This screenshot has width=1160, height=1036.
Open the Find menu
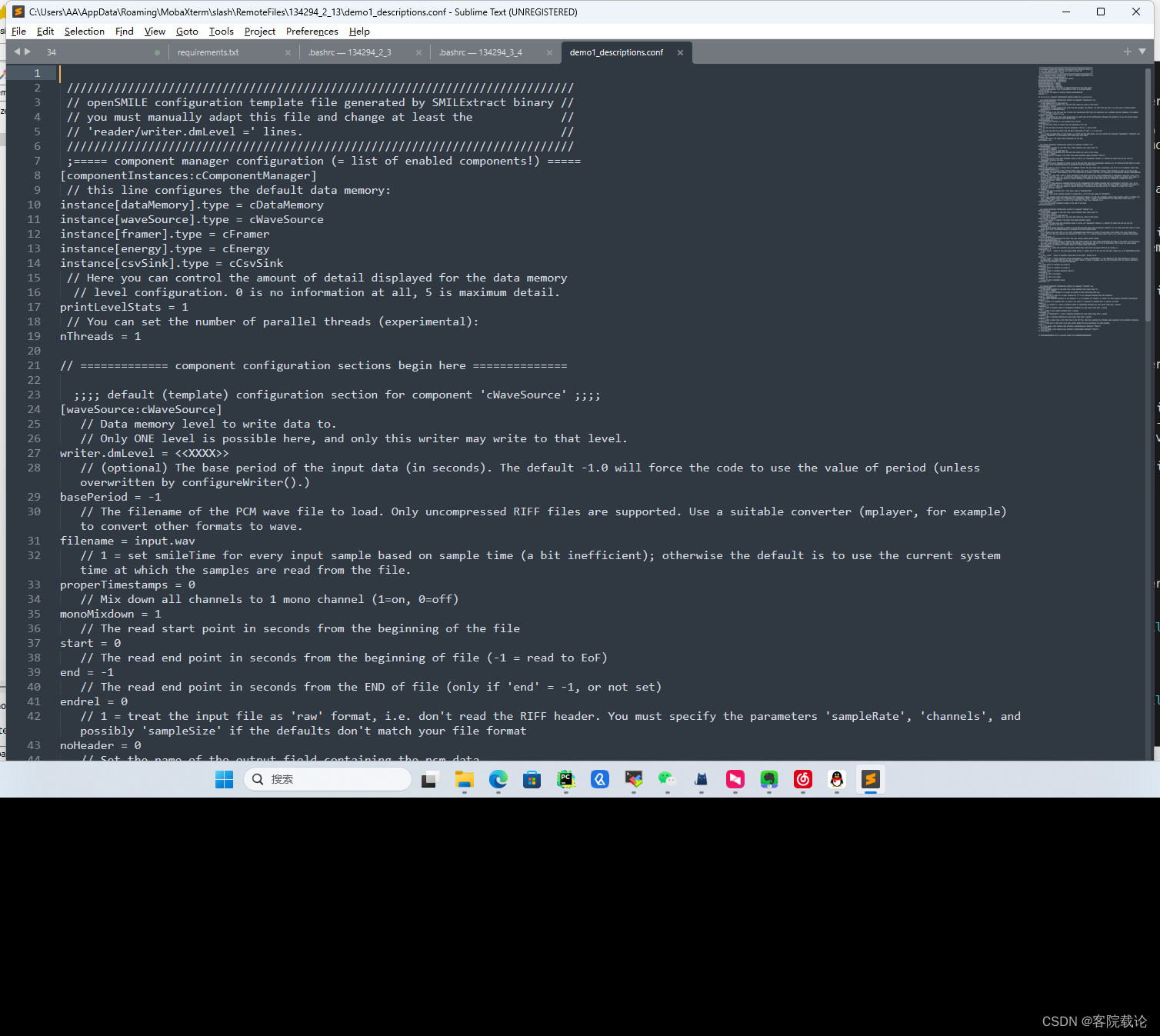(x=125, y=32)
